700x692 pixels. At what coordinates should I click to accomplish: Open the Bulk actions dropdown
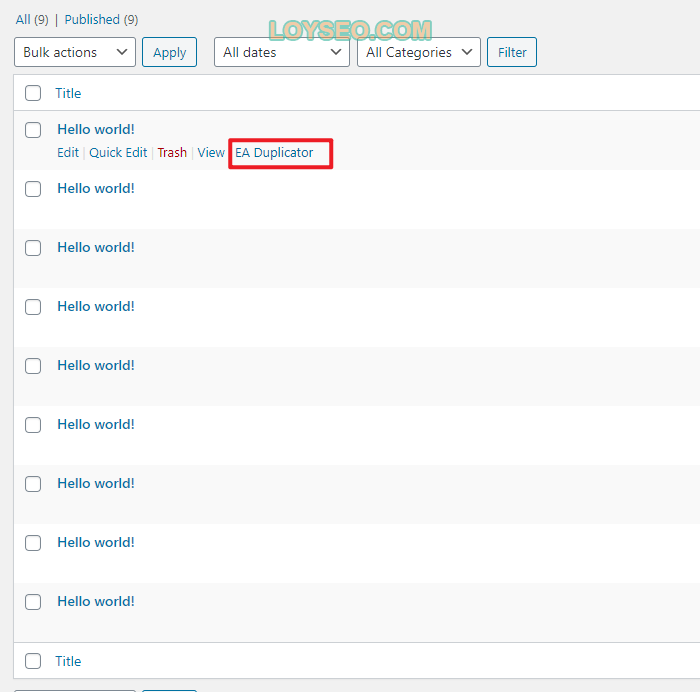coord(75,52)
